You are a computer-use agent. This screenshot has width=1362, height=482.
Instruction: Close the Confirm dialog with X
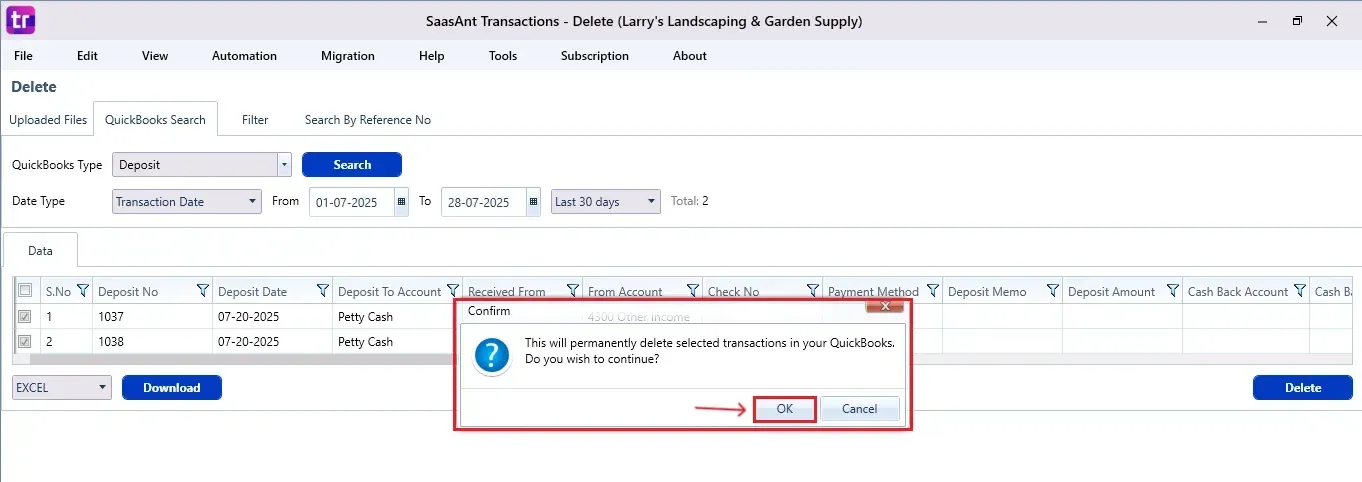pyautogui.click(x=885, y=306)
